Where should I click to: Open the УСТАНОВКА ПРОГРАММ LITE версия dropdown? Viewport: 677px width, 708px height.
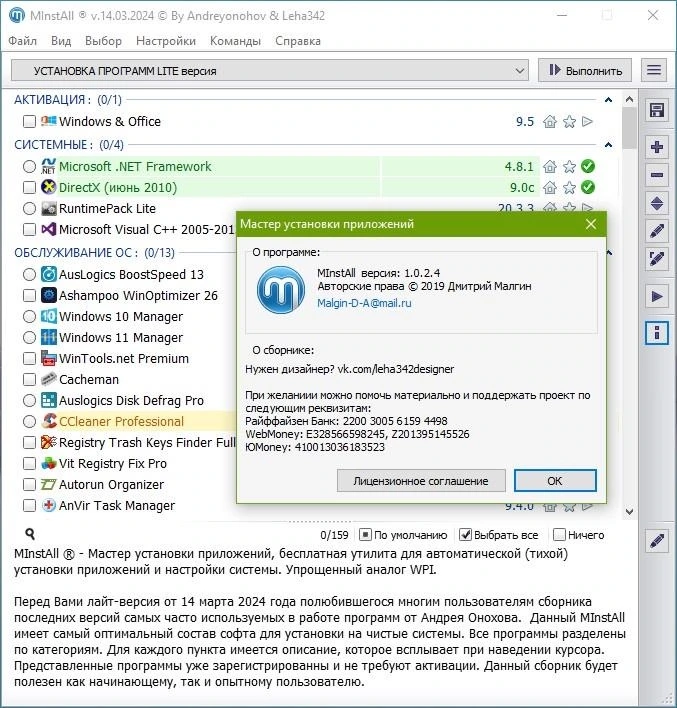pyautogui.click(x=270, y=70)
